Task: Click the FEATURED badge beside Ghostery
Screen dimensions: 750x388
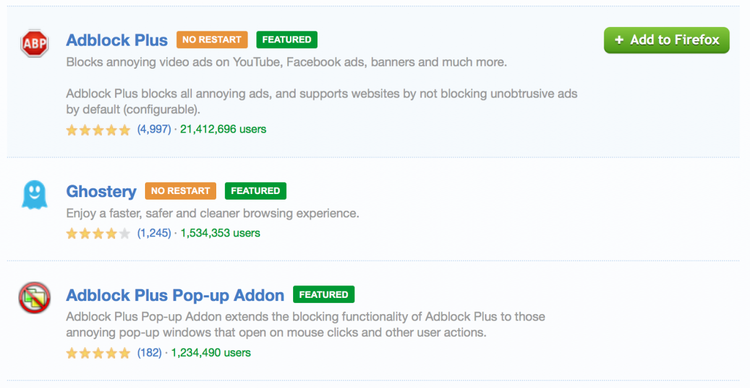Action: coord(255,191)
